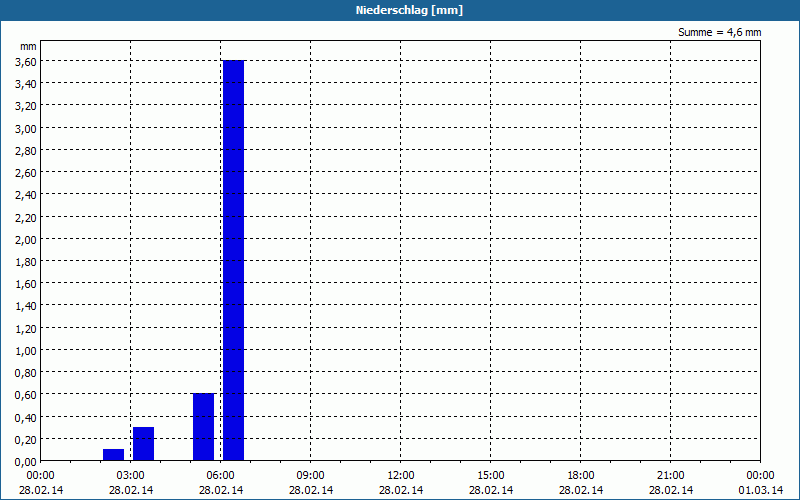800x500 pixels.
Task: Pick y-axis value 2,60
Action: [26, 172]
